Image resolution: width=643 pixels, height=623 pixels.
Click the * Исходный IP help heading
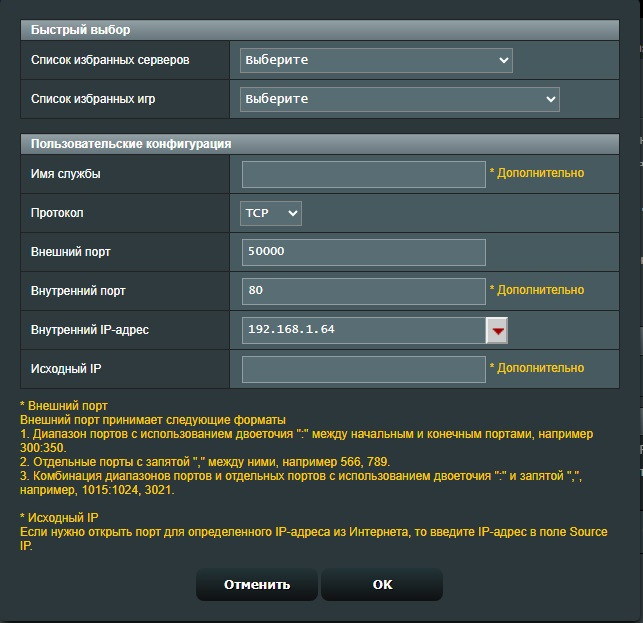[61, 518]
